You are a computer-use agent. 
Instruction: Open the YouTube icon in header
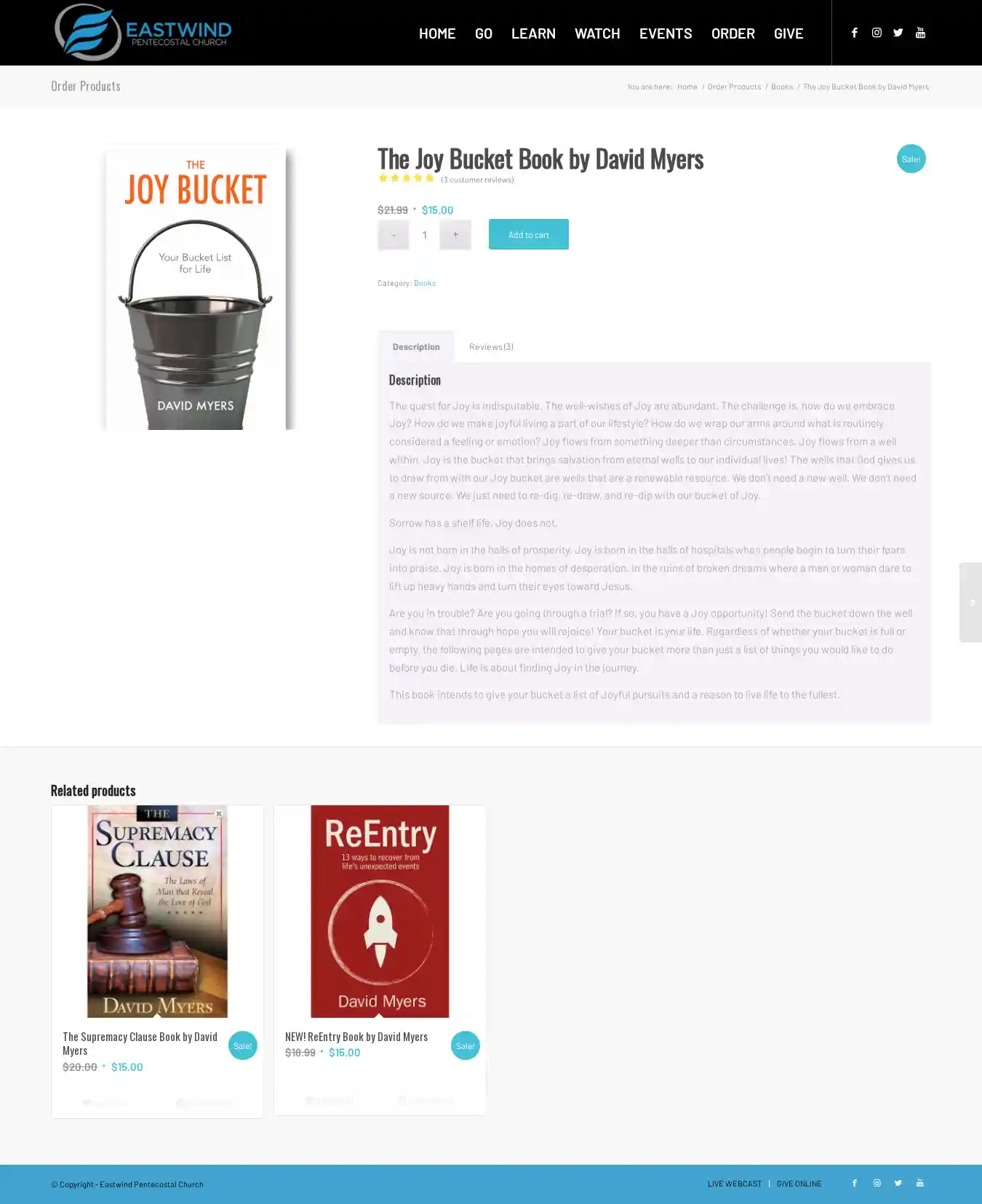[x=920, y=33]
